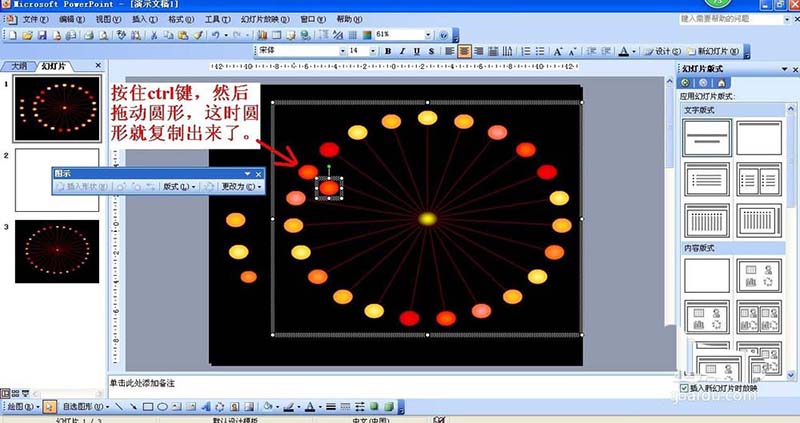Select the Line drawing tool
The height and width of the screenshot is (423, 800).
(x=119, y=407)
